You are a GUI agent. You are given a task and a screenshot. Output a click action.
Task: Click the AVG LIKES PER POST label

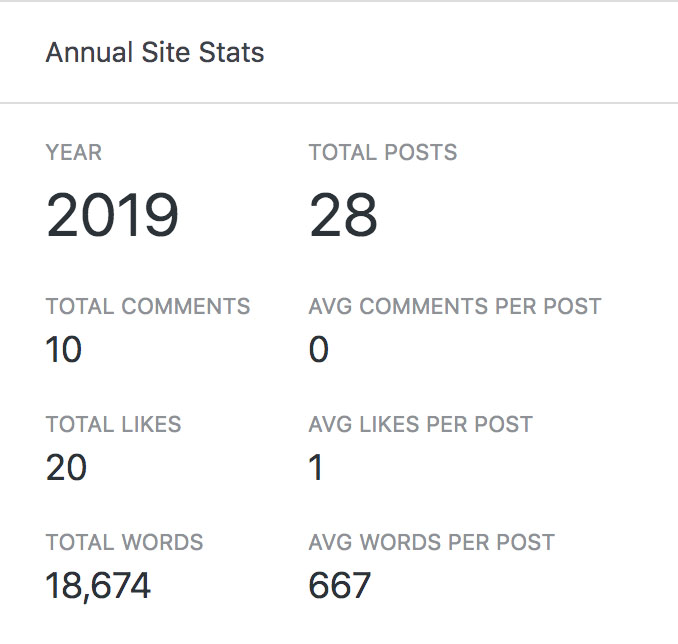click(421, 424)
